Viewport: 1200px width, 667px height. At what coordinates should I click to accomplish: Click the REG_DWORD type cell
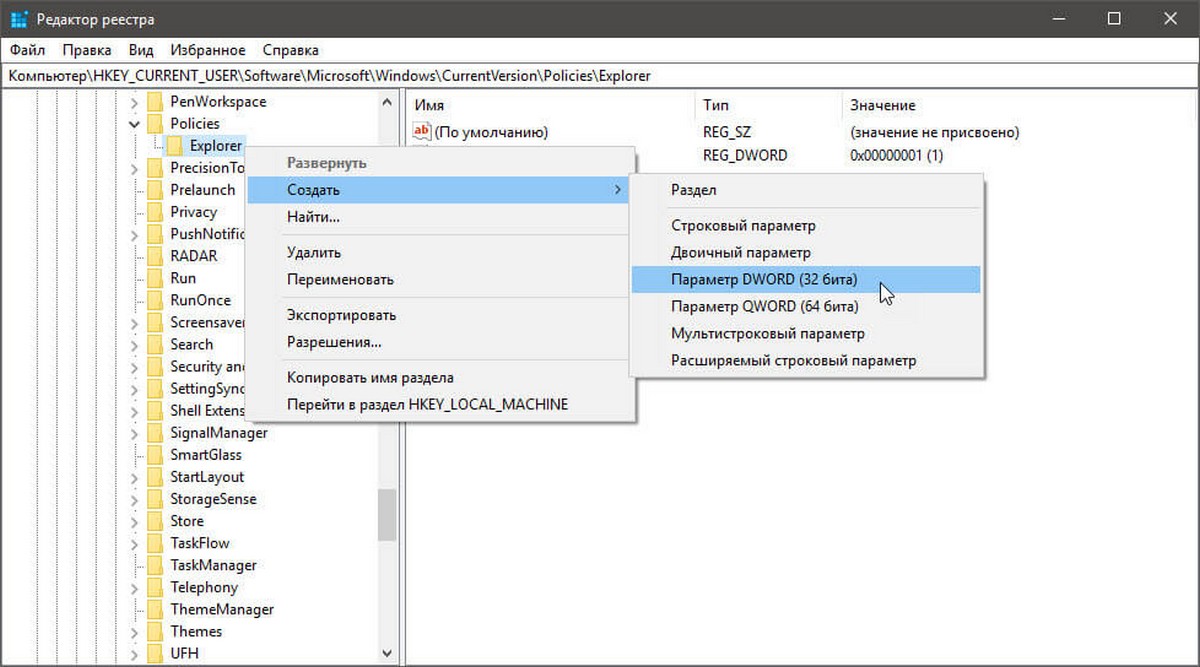745,155
